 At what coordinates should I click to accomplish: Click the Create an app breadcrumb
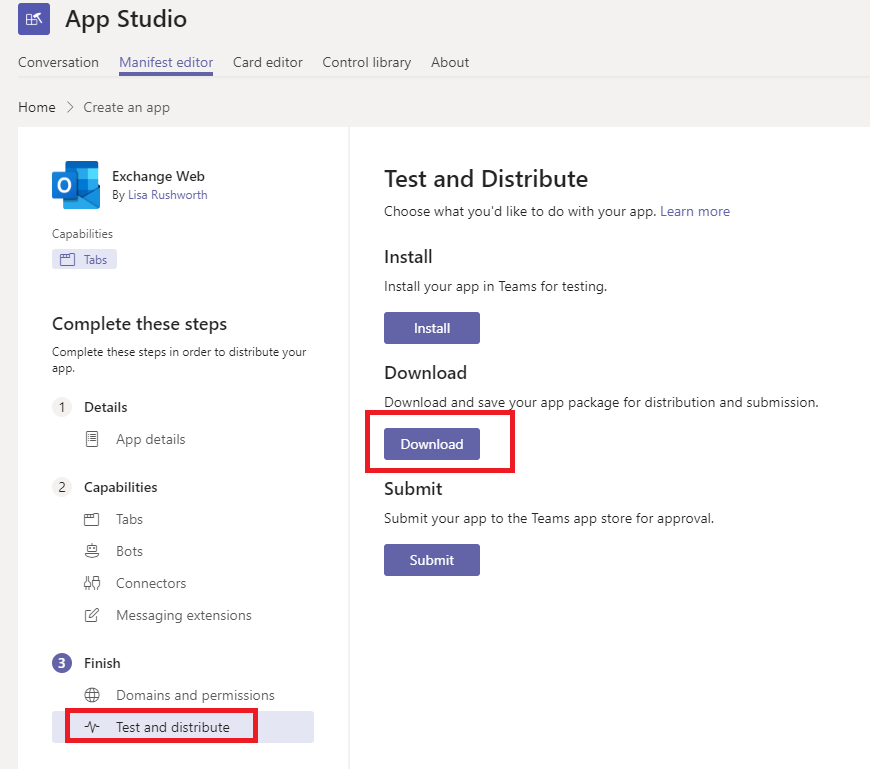(x=127, y=107)
